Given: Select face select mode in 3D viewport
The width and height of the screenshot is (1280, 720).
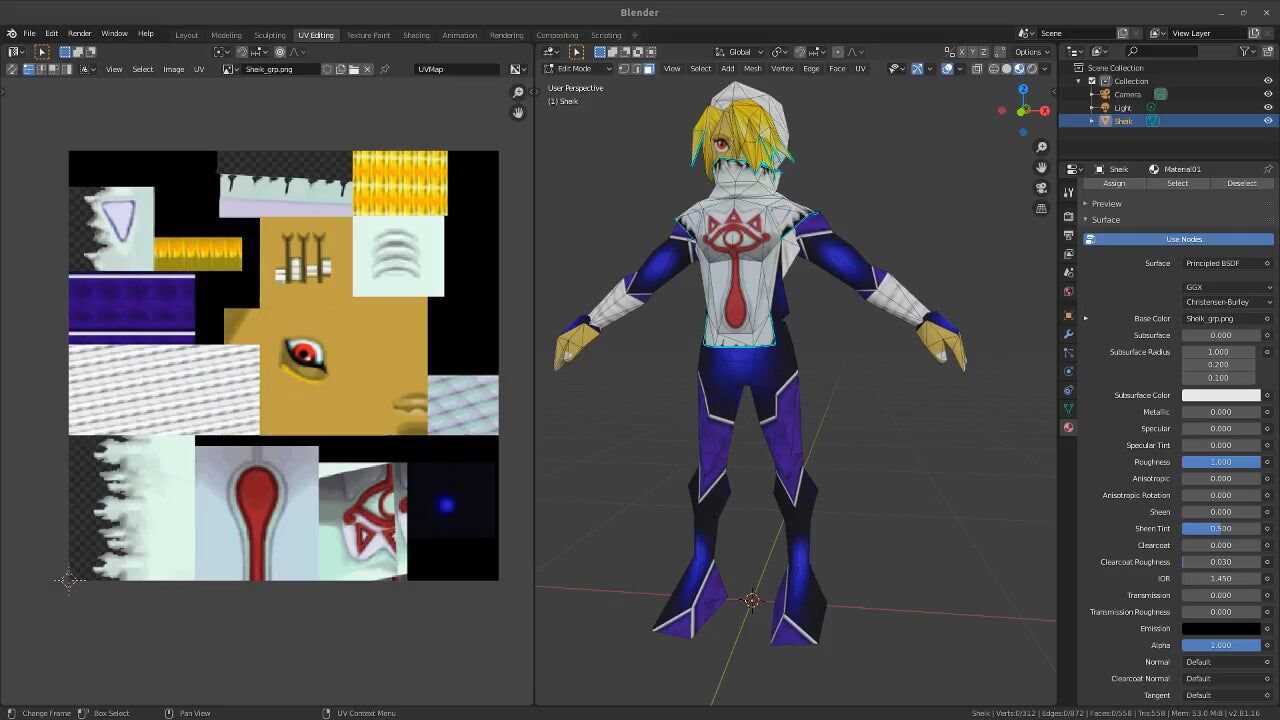Looking at the screenshot, I should [648, 68].
